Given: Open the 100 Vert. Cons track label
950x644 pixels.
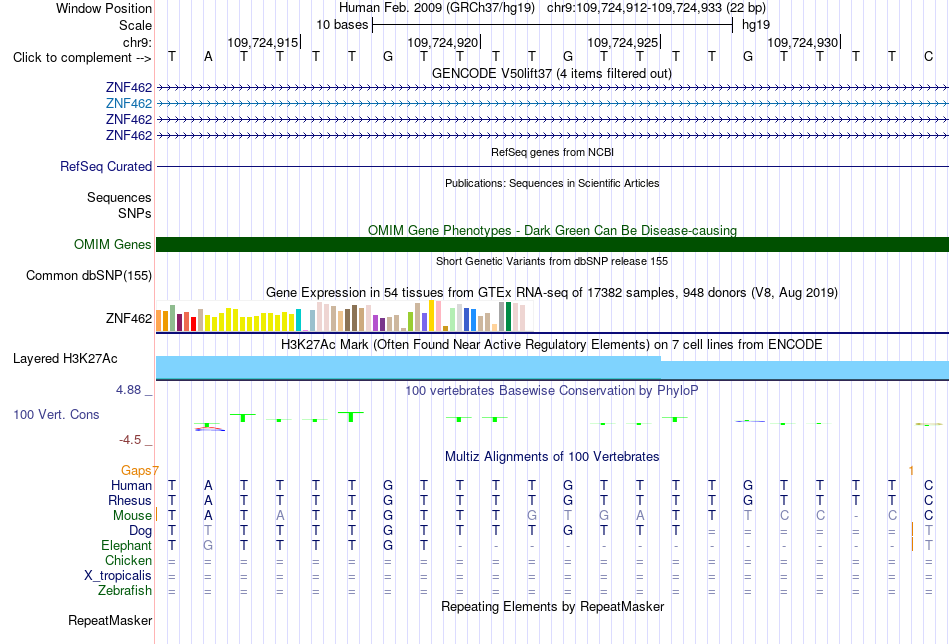Looking at the screenshot, I should (x=56, y=414).
